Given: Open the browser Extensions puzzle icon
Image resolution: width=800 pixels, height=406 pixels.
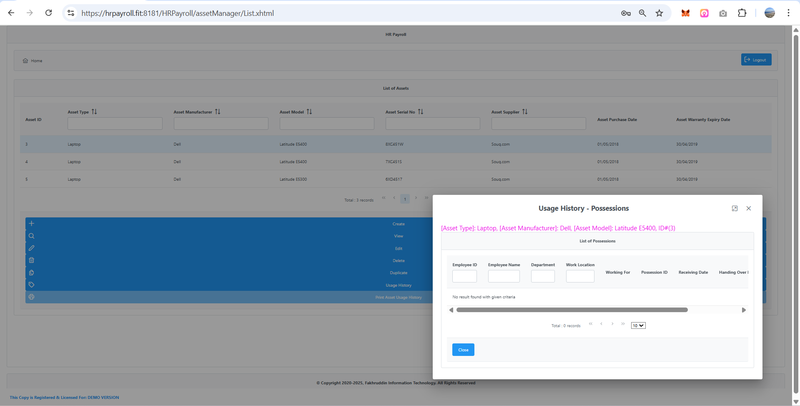Looking at the screenshot, I should [x=742, y=13].
